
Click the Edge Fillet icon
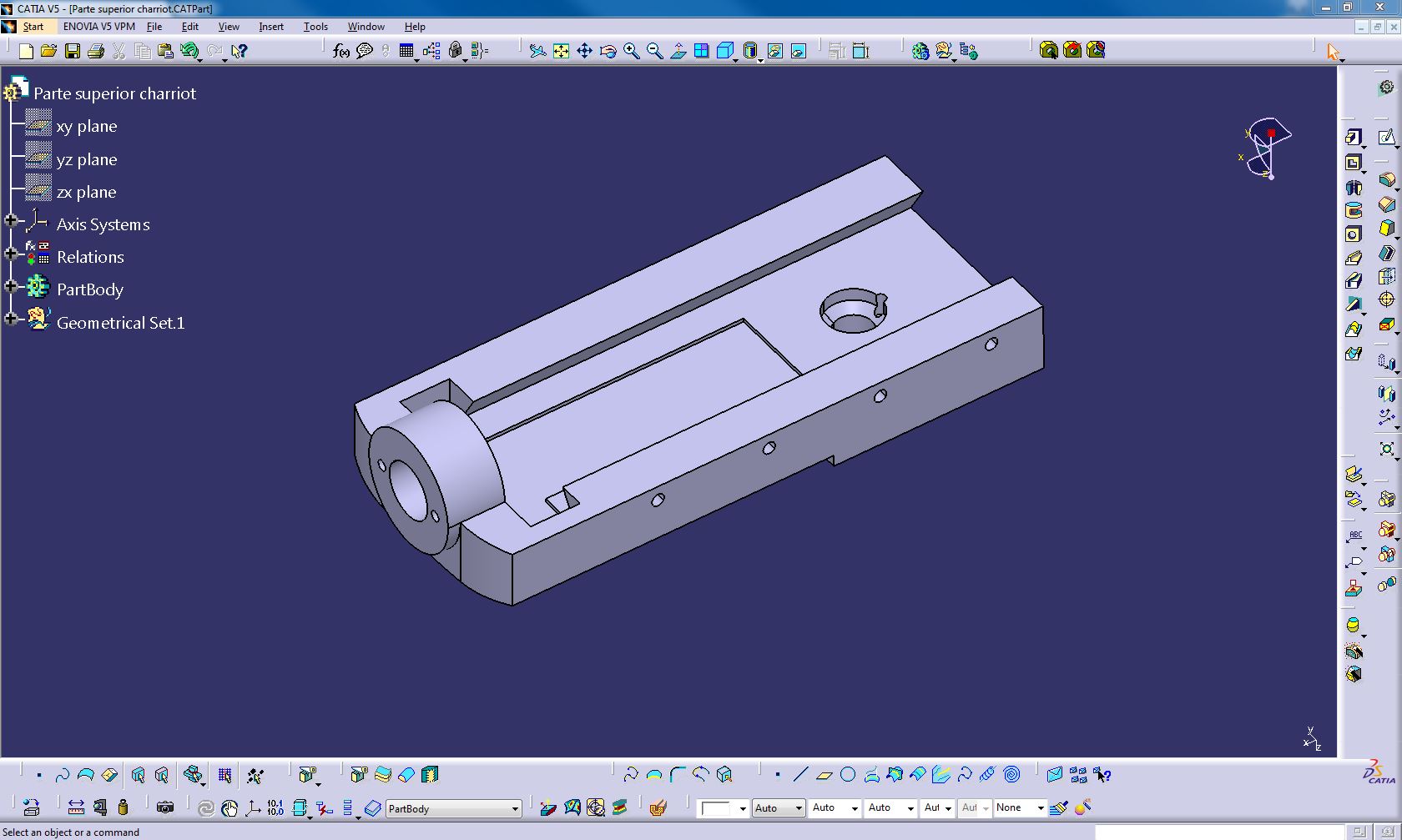click(x=1386, y=180)
